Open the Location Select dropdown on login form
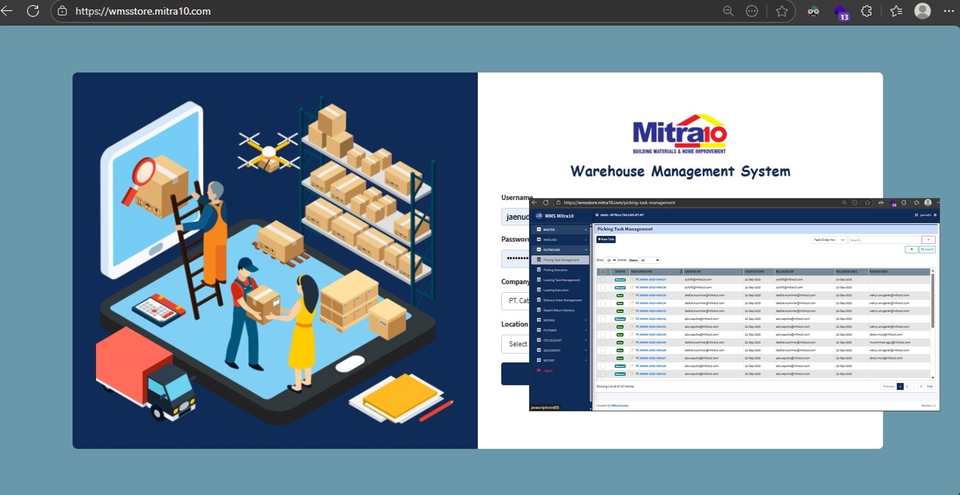 [x=516, y=344]
